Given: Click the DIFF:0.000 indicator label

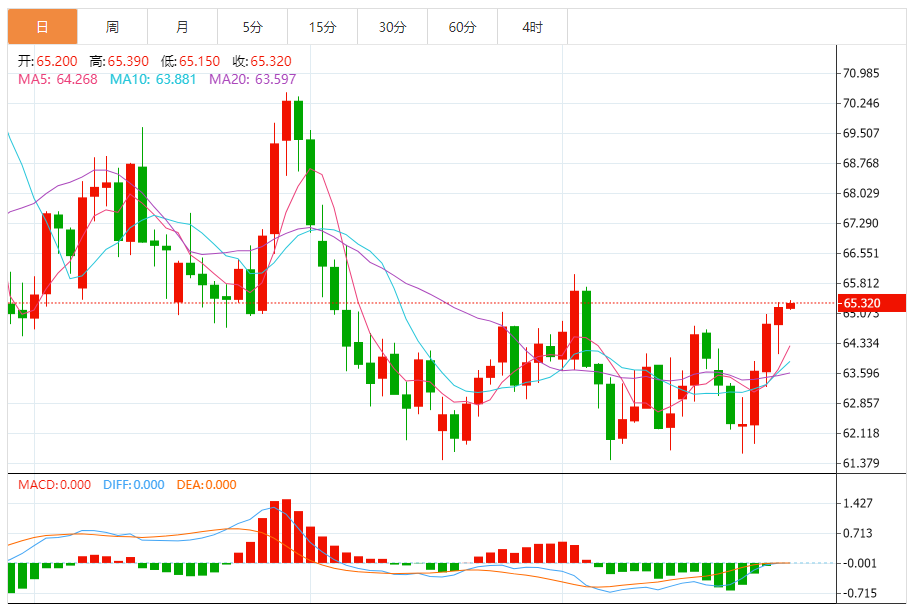Looking at the screenshot, I should (134, 485).
